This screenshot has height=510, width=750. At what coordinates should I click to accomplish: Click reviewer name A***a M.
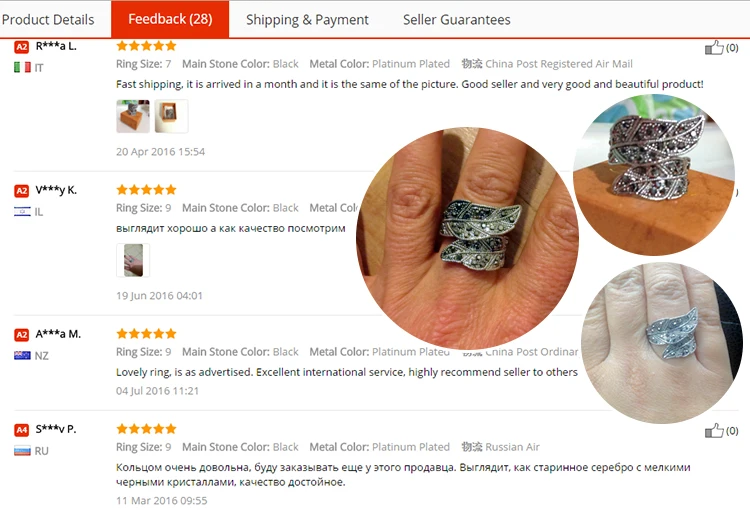(58, 334)
